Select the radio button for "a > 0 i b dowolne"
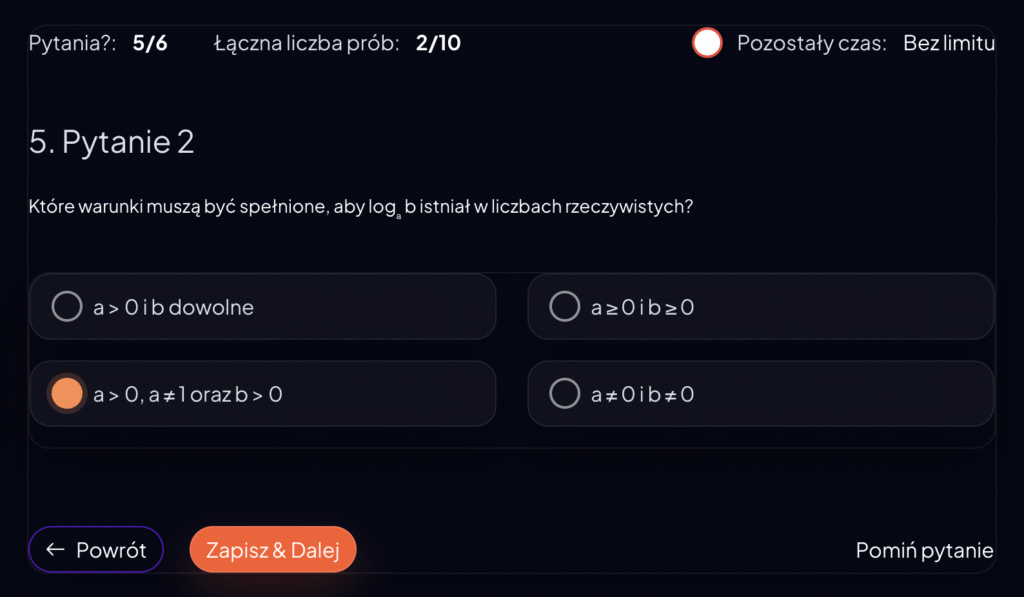The image size is (1024, 597). [x=67, y=307]
